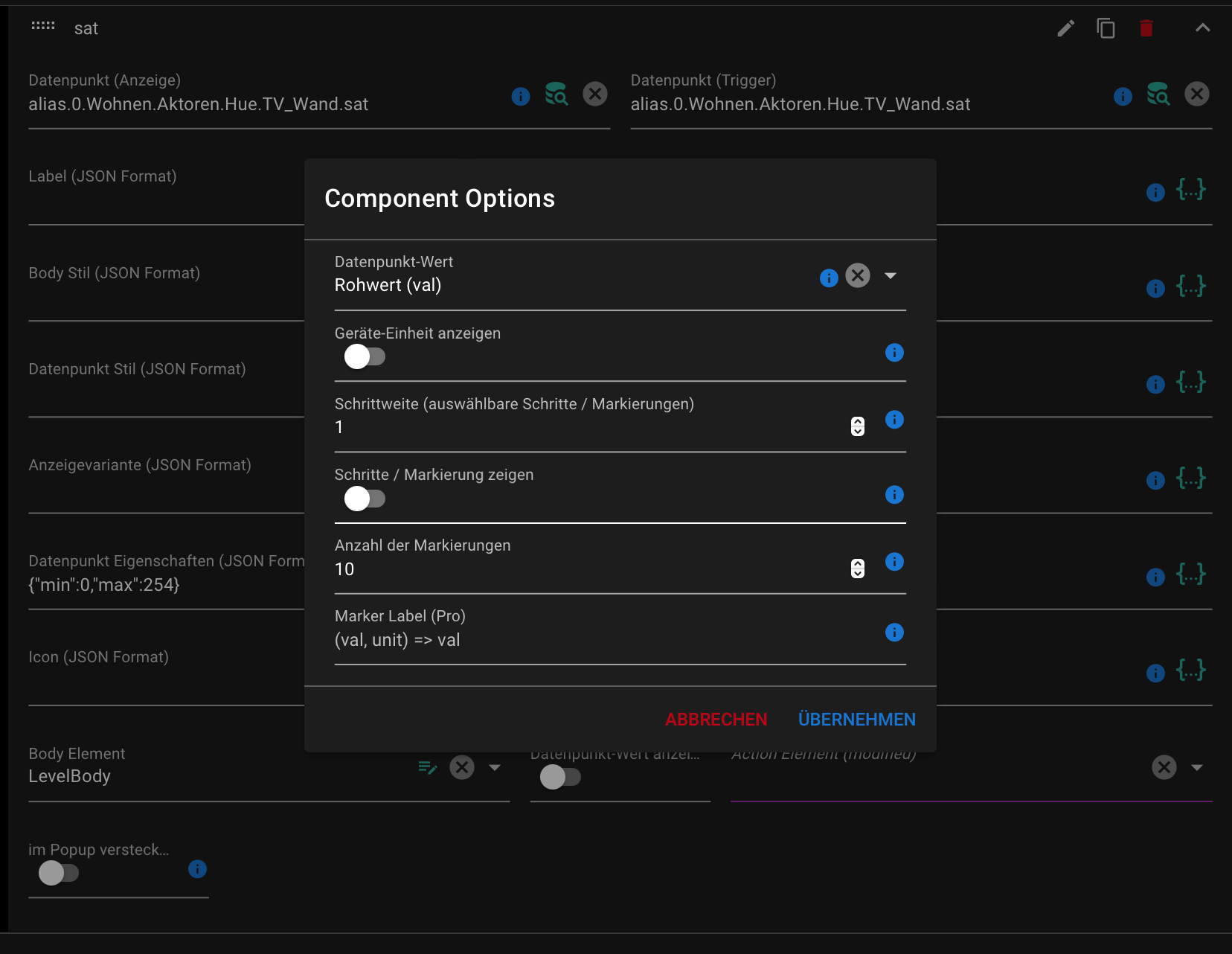1232x954 pixels.
Task: Open JSON editor for Body Stil row
Action: point(1191,286)
